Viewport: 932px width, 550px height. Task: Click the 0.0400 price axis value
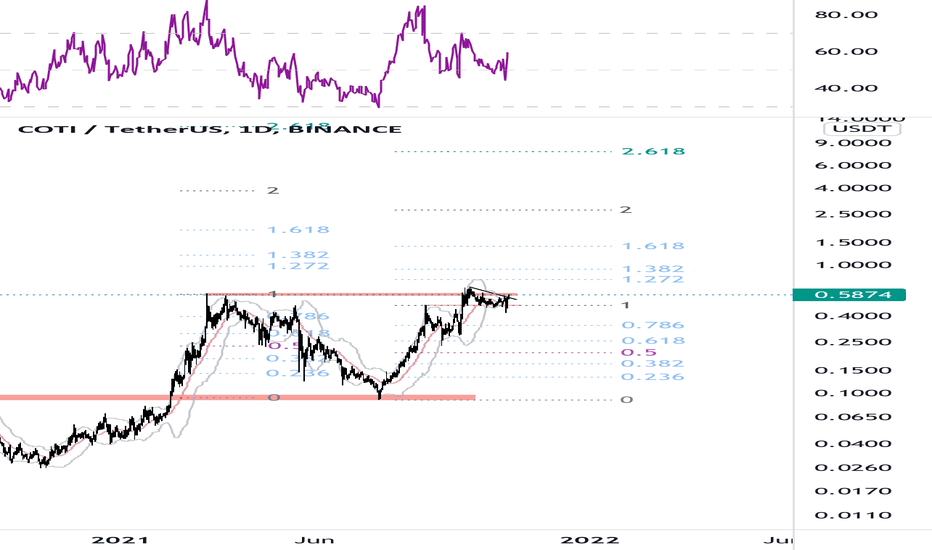853,444
